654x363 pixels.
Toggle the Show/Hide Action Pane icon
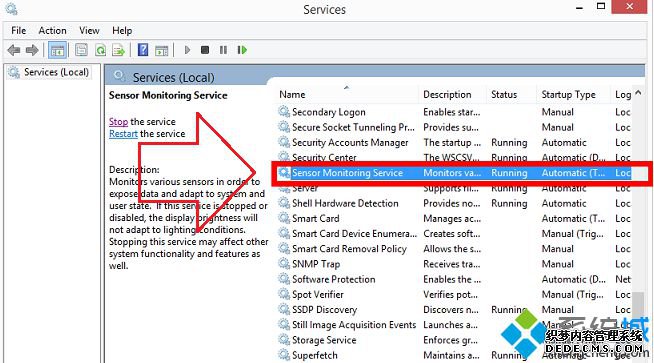[161, 50]
